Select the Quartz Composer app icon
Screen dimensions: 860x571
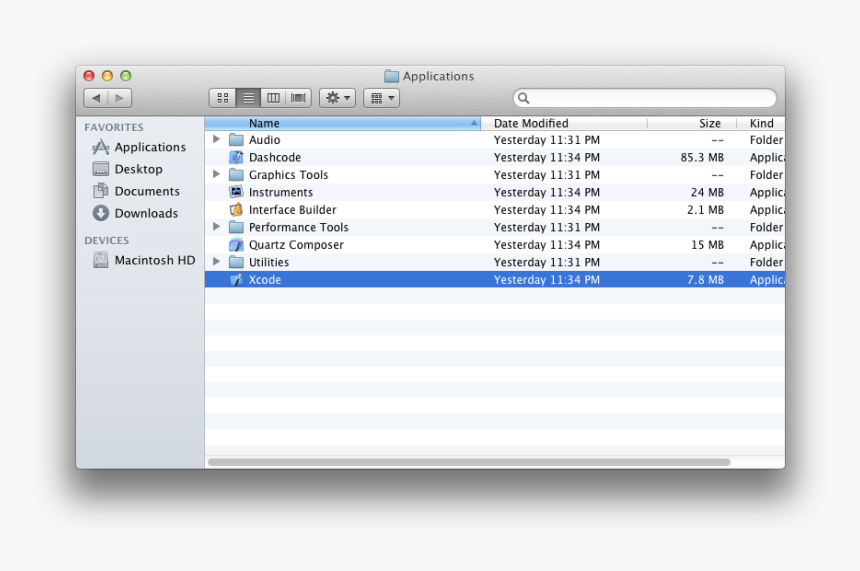click(236, 245)
